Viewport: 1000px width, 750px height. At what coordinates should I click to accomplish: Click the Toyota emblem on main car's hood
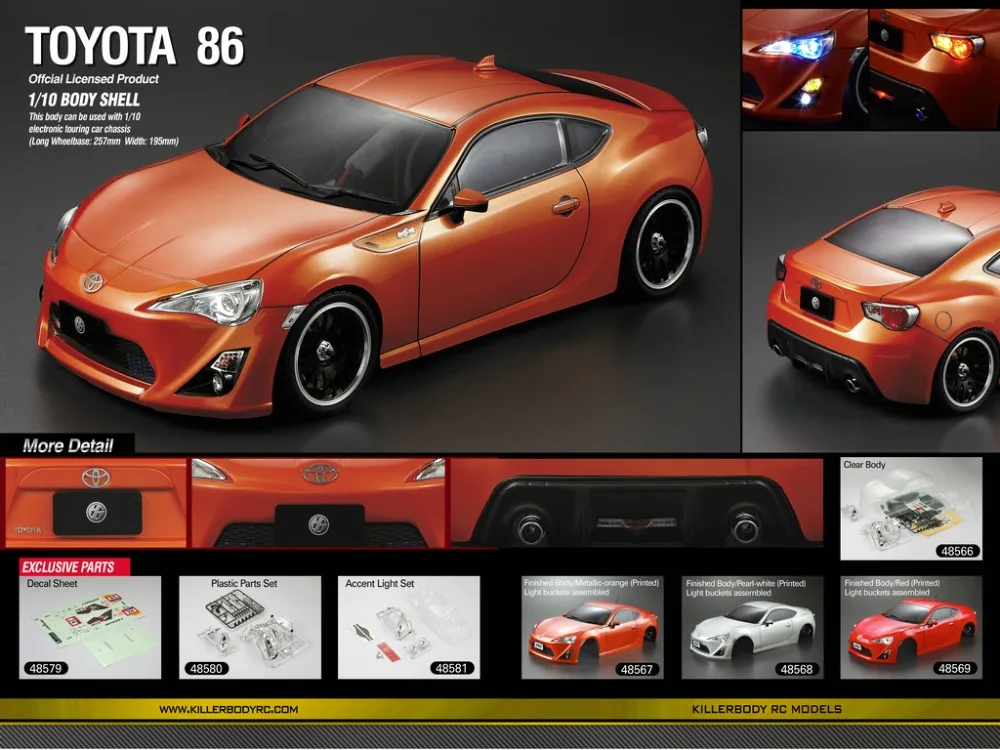(x=92, y=282)
